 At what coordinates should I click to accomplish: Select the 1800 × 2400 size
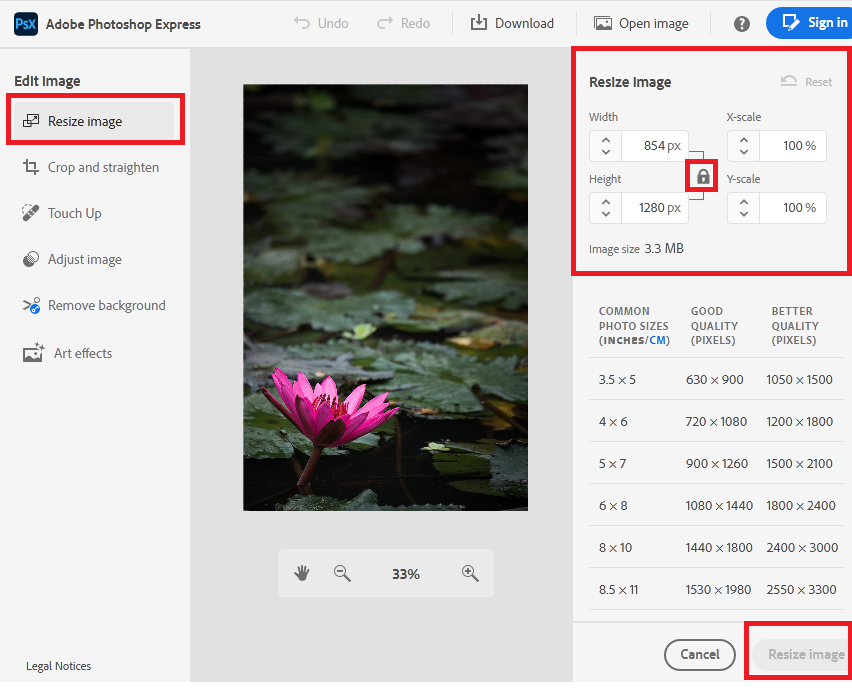coord(801,505)
